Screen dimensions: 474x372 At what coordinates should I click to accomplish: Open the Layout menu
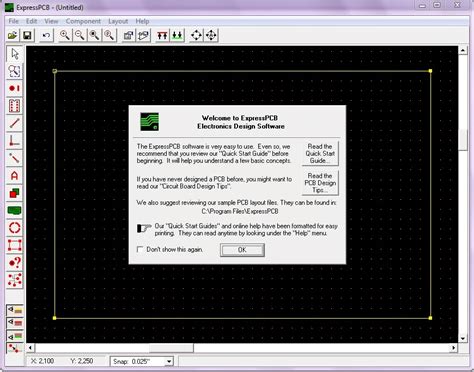[118, 21]
